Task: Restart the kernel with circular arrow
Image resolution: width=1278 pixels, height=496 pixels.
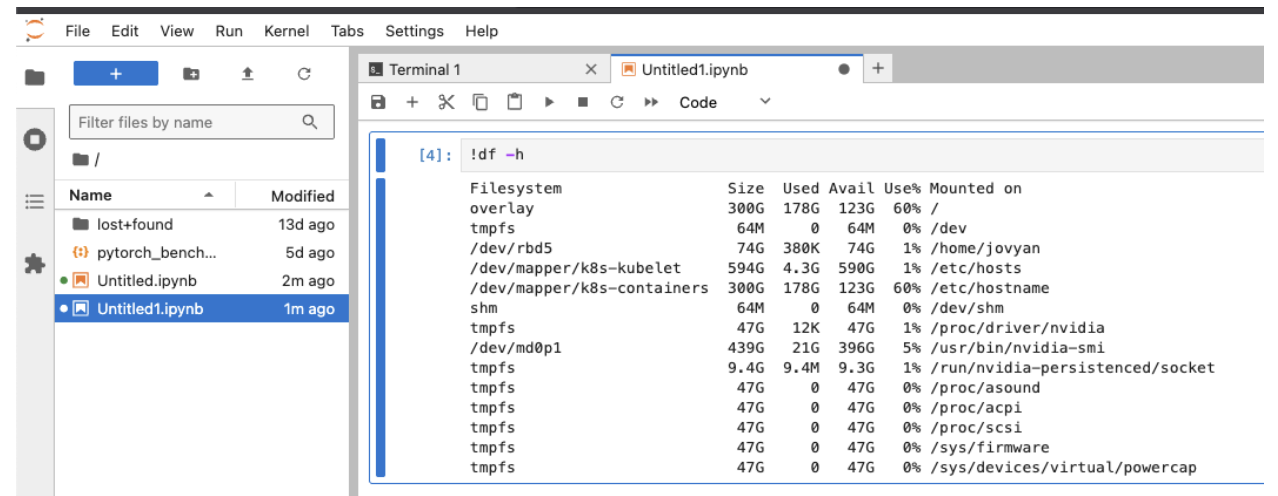Action: point(617,102)
